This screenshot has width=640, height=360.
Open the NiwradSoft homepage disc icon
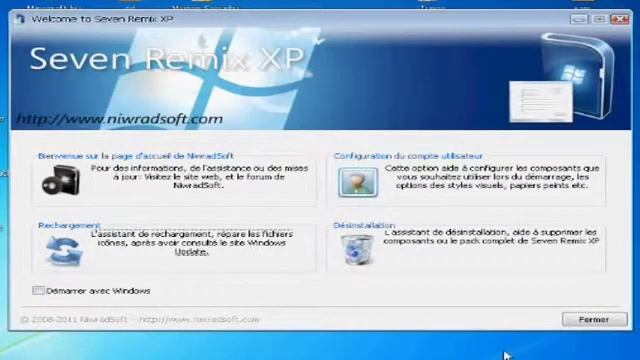coord(61,180)
